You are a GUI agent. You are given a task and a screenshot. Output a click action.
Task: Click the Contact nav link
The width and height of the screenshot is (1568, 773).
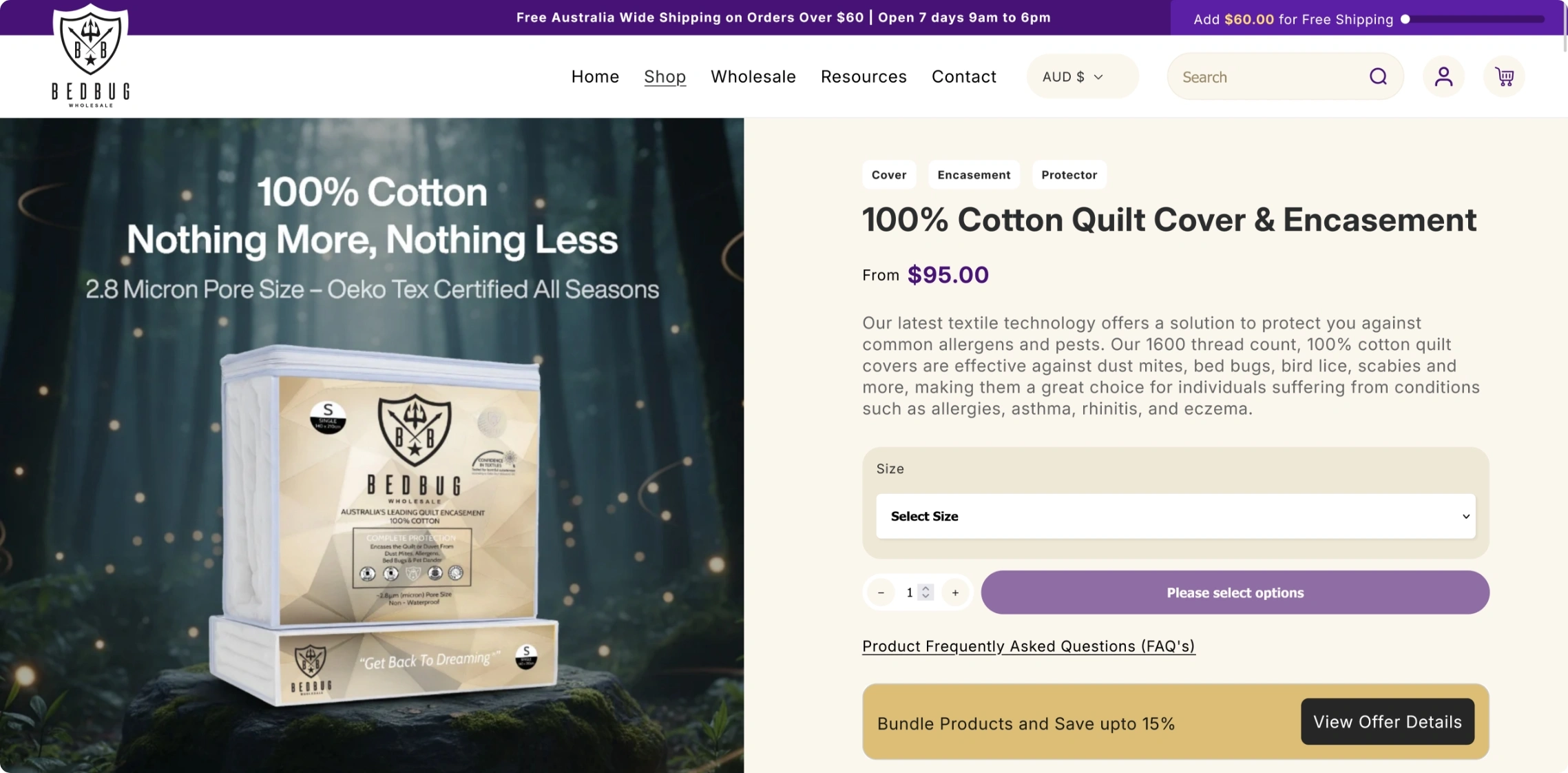pos(963,76)
